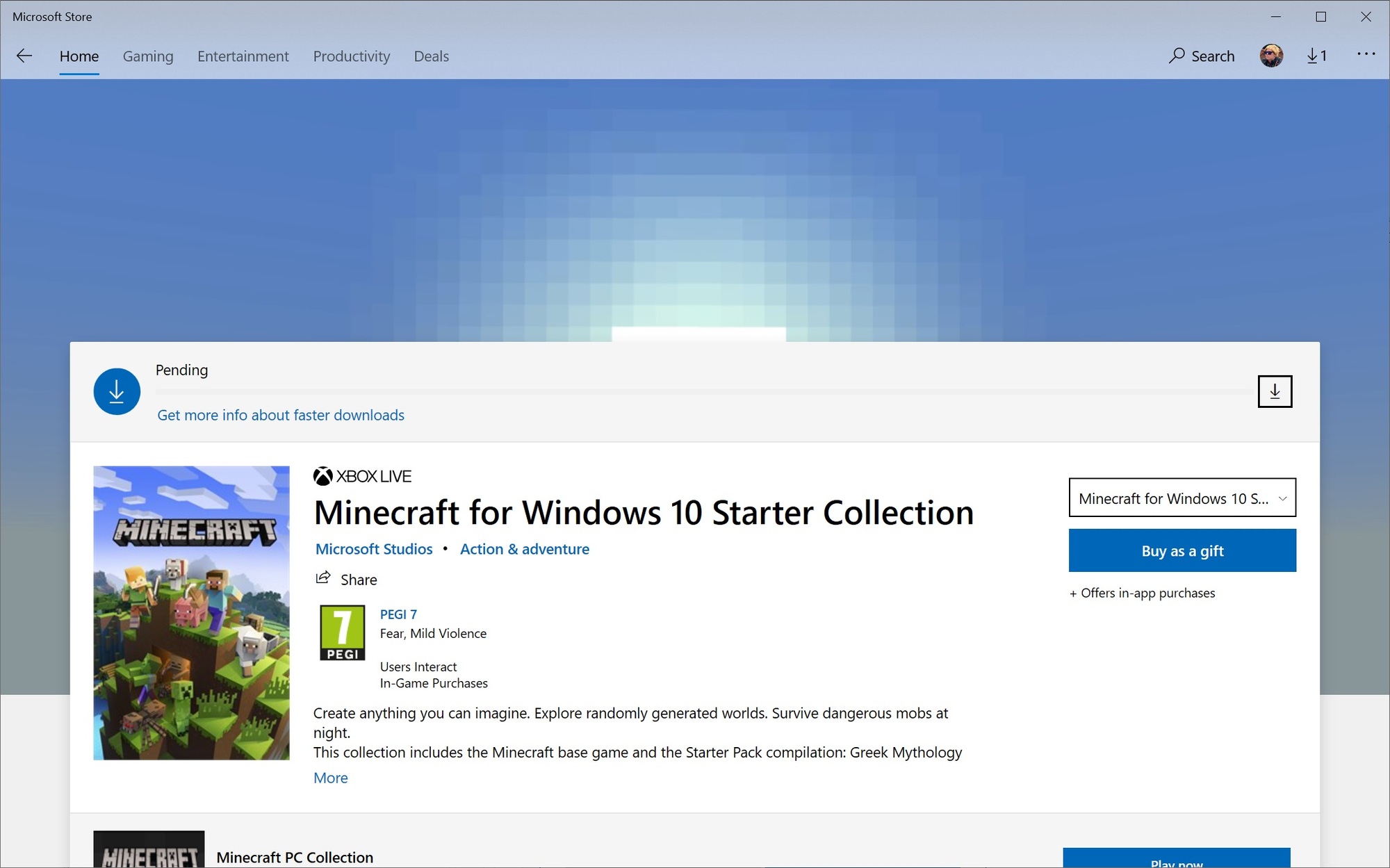Click the Play now button
This screenshot has width=1390, height=868.
point(1177,858)
